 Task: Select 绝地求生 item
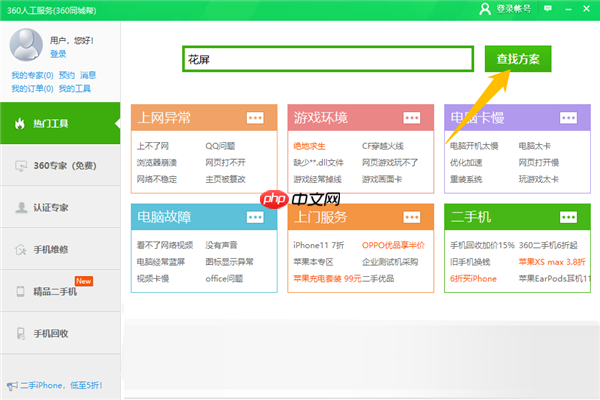[x=309, y=146]
